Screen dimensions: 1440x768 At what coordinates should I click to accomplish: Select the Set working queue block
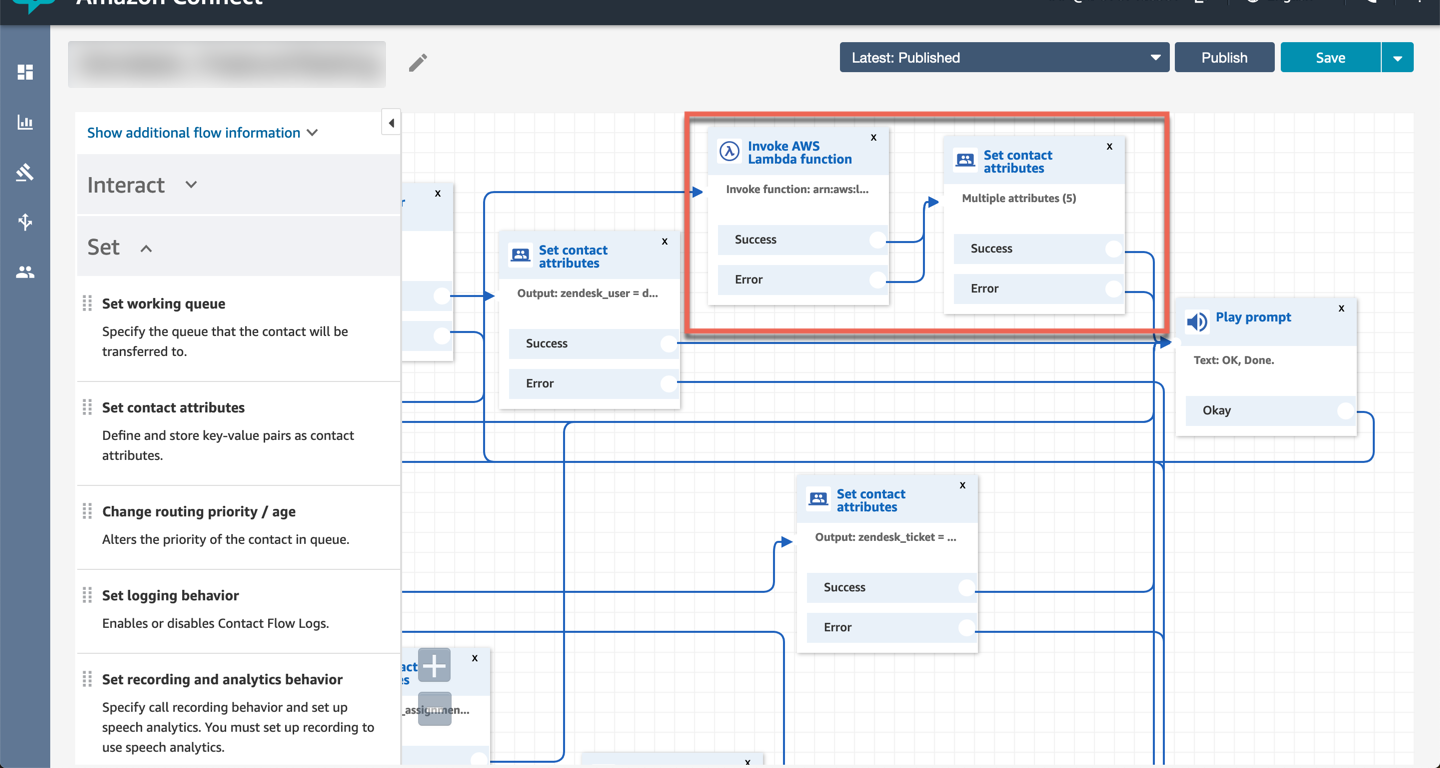pos(164,304)
